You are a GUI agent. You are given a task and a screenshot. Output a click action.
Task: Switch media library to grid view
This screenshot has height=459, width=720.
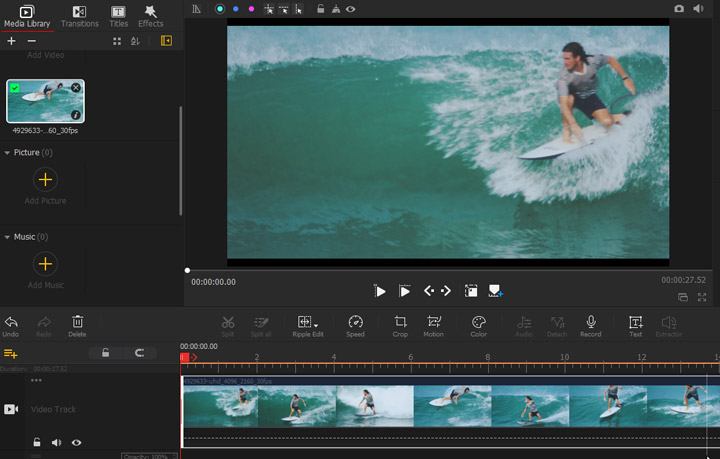pyautogui.click(x=117, y=41)
